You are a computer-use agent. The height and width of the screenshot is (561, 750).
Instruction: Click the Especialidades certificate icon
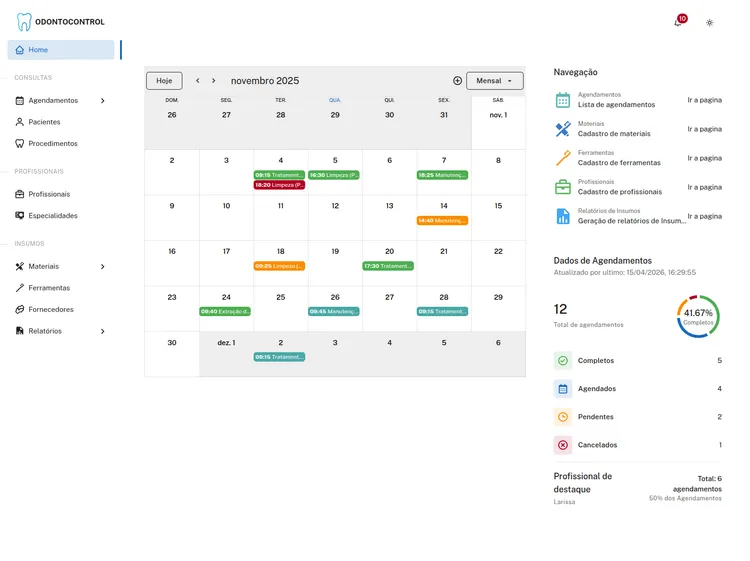point(20,216)
